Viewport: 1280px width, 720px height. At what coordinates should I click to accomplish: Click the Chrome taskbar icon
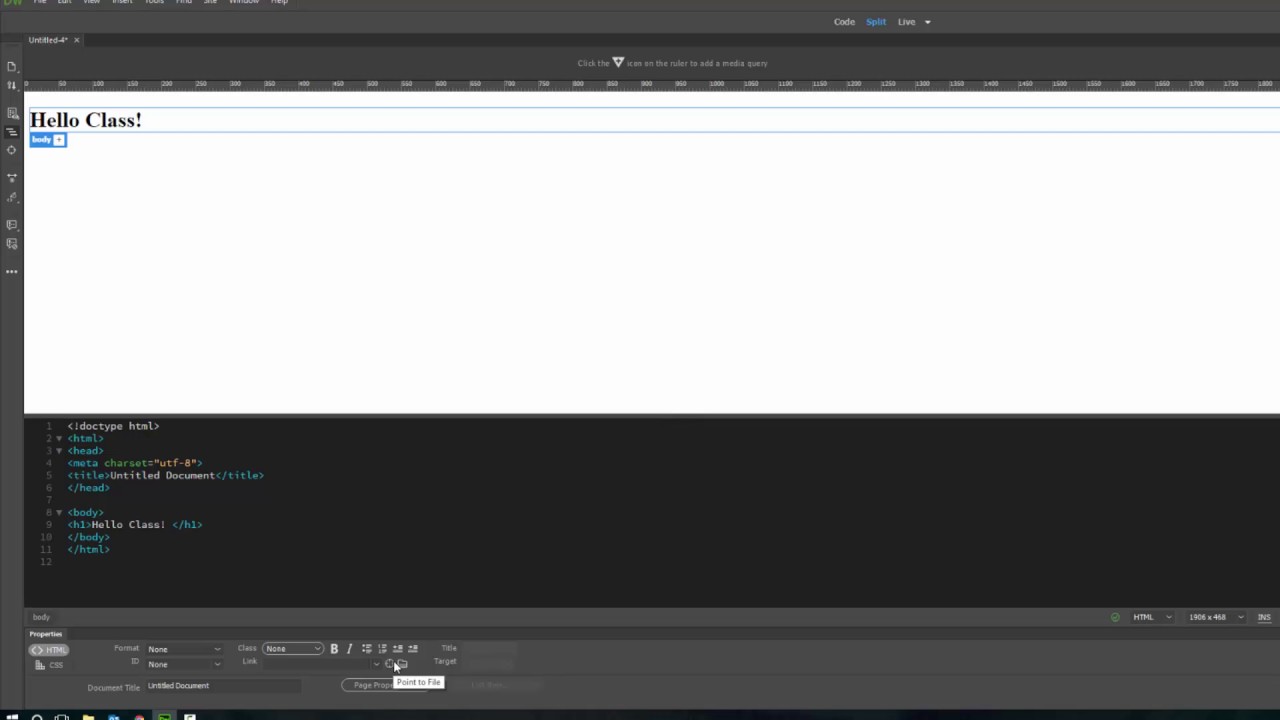coord(139,716)
